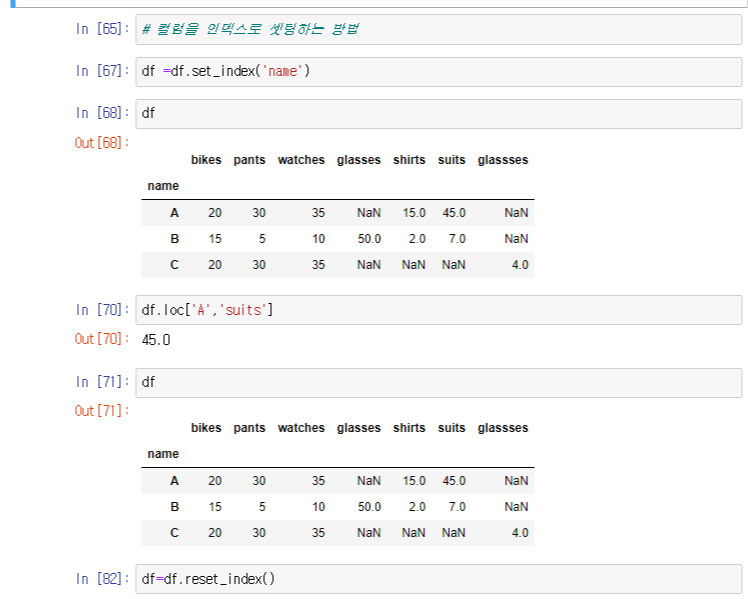Click 'glasses' header in Out[68] table
The image size is (748, 599).
[359, 160]
